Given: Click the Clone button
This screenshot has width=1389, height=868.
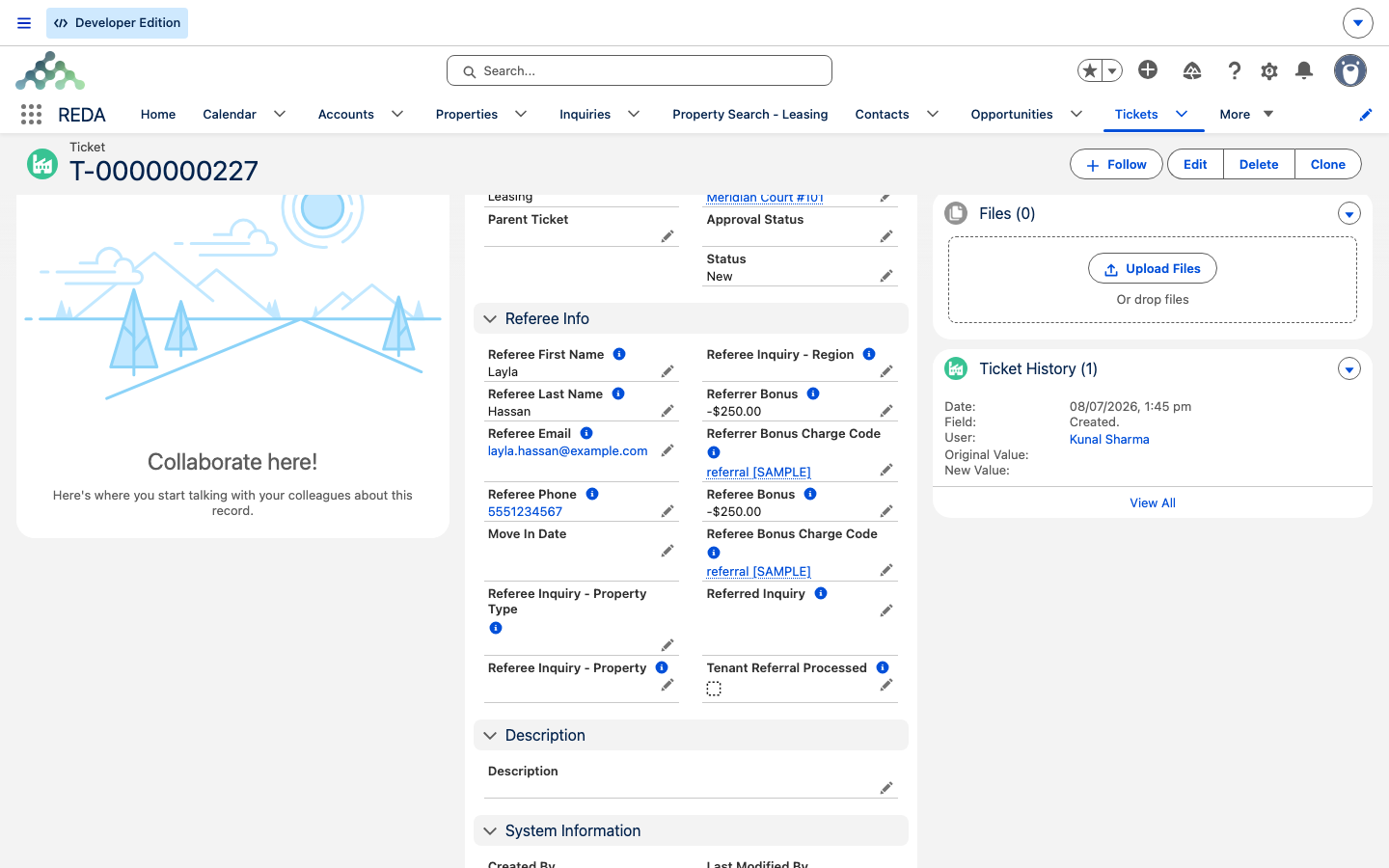Looking at the screenshot, I should 1328,165.
